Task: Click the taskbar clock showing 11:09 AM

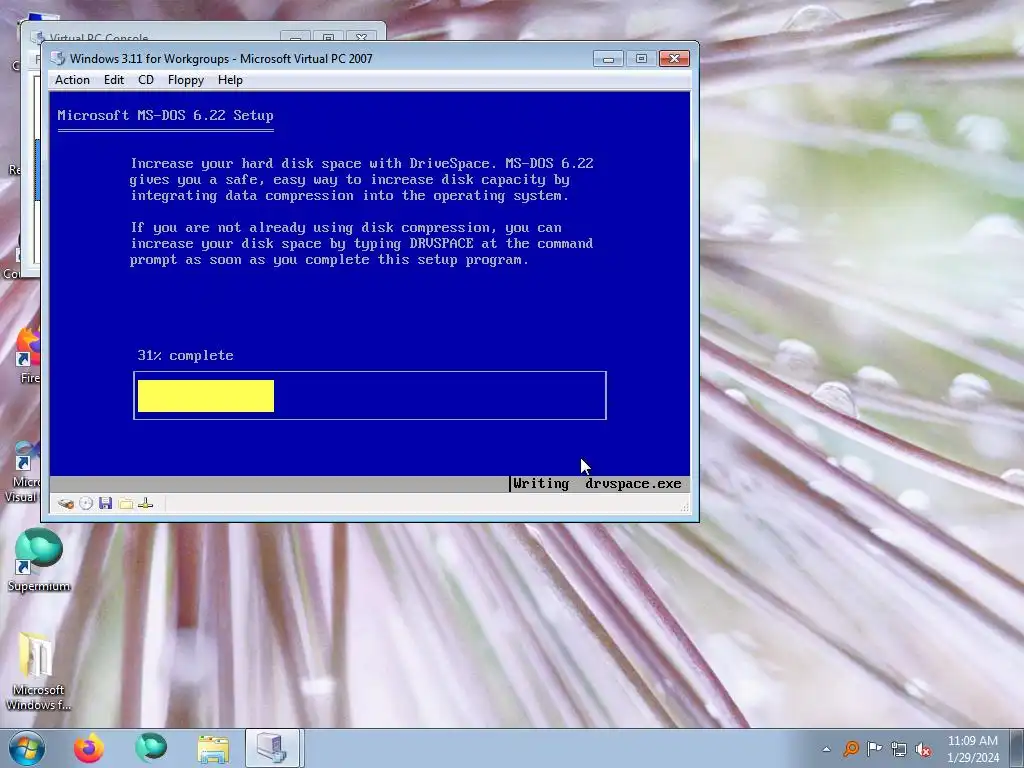Action: [x=972, y=749]
